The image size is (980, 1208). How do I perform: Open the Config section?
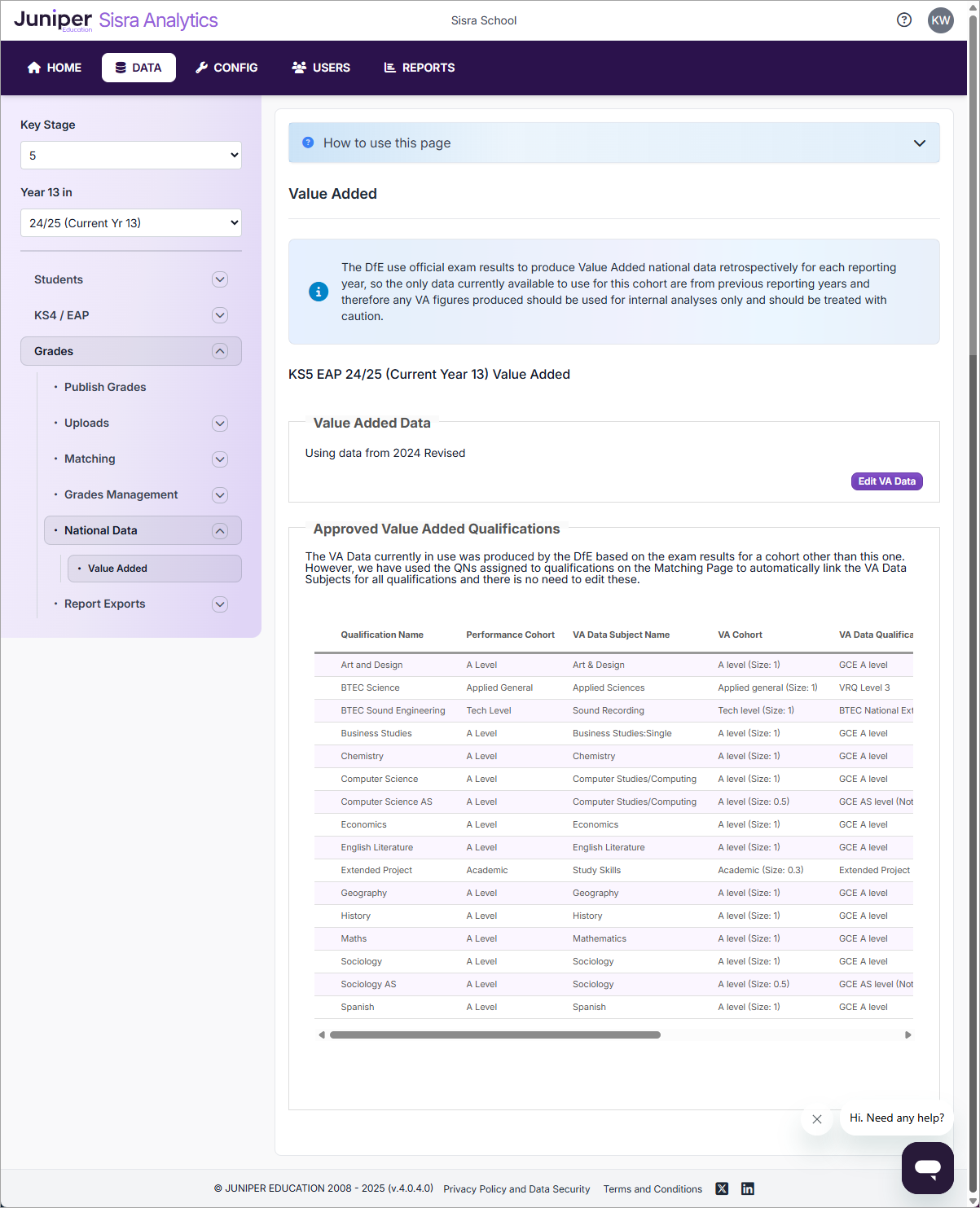226,68
